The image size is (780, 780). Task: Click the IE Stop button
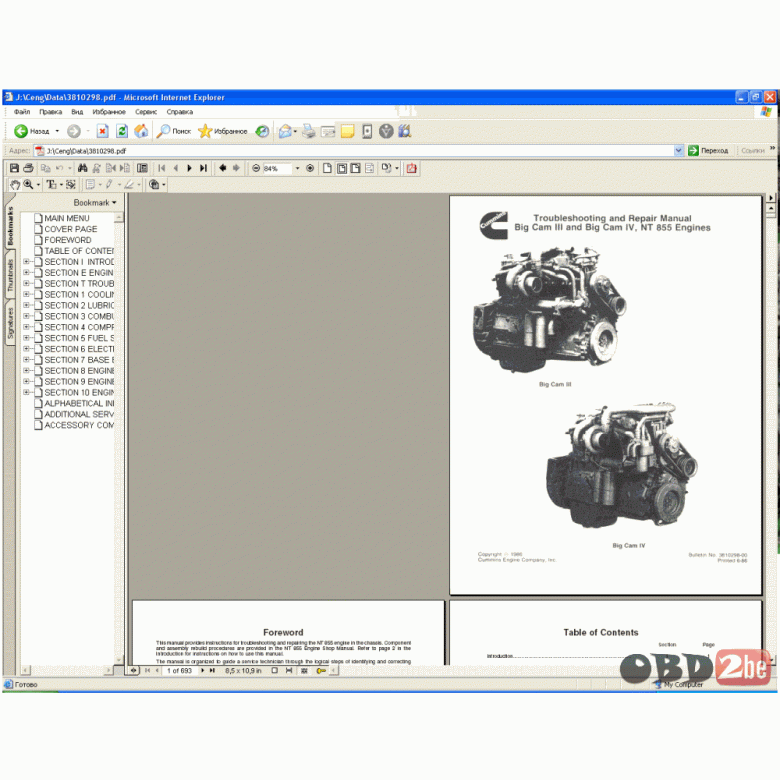[x=102, y=131]
